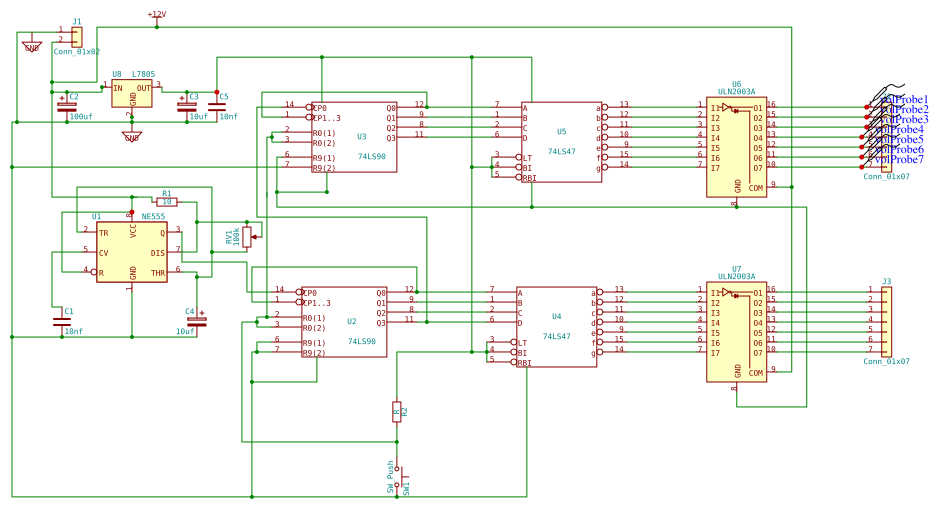Click the L7805 value label

tap(144, 74)
